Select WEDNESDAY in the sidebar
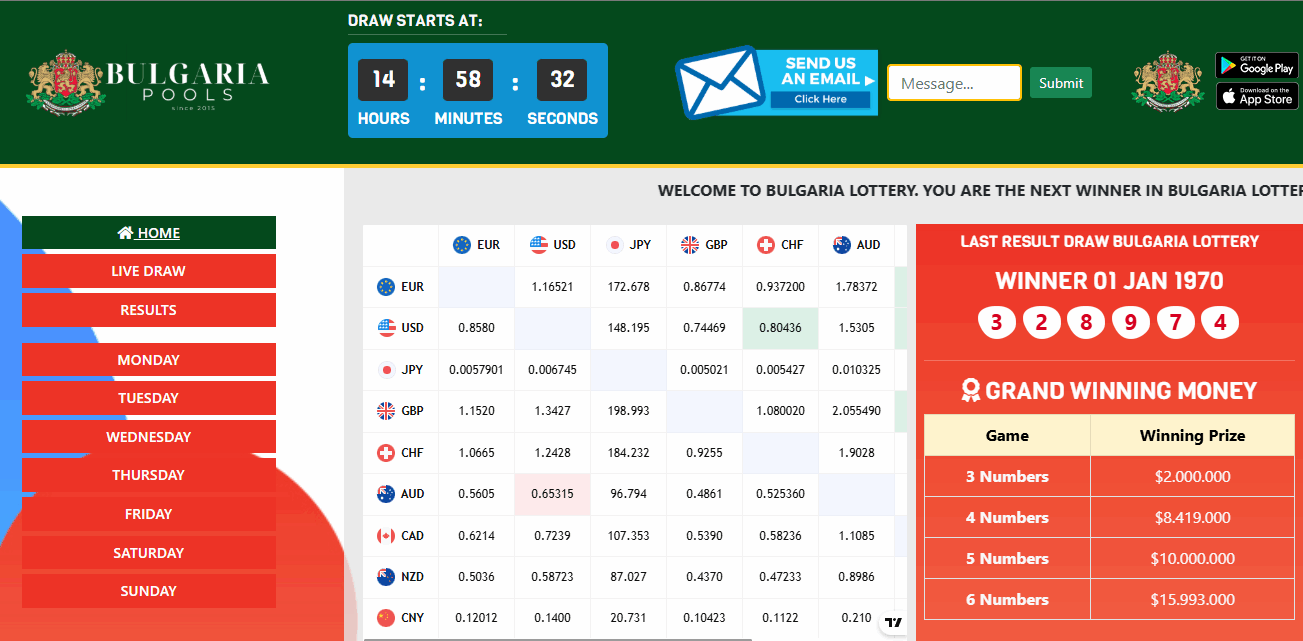Viewport: 1303px width, 641px height. (x=149, y=437)
